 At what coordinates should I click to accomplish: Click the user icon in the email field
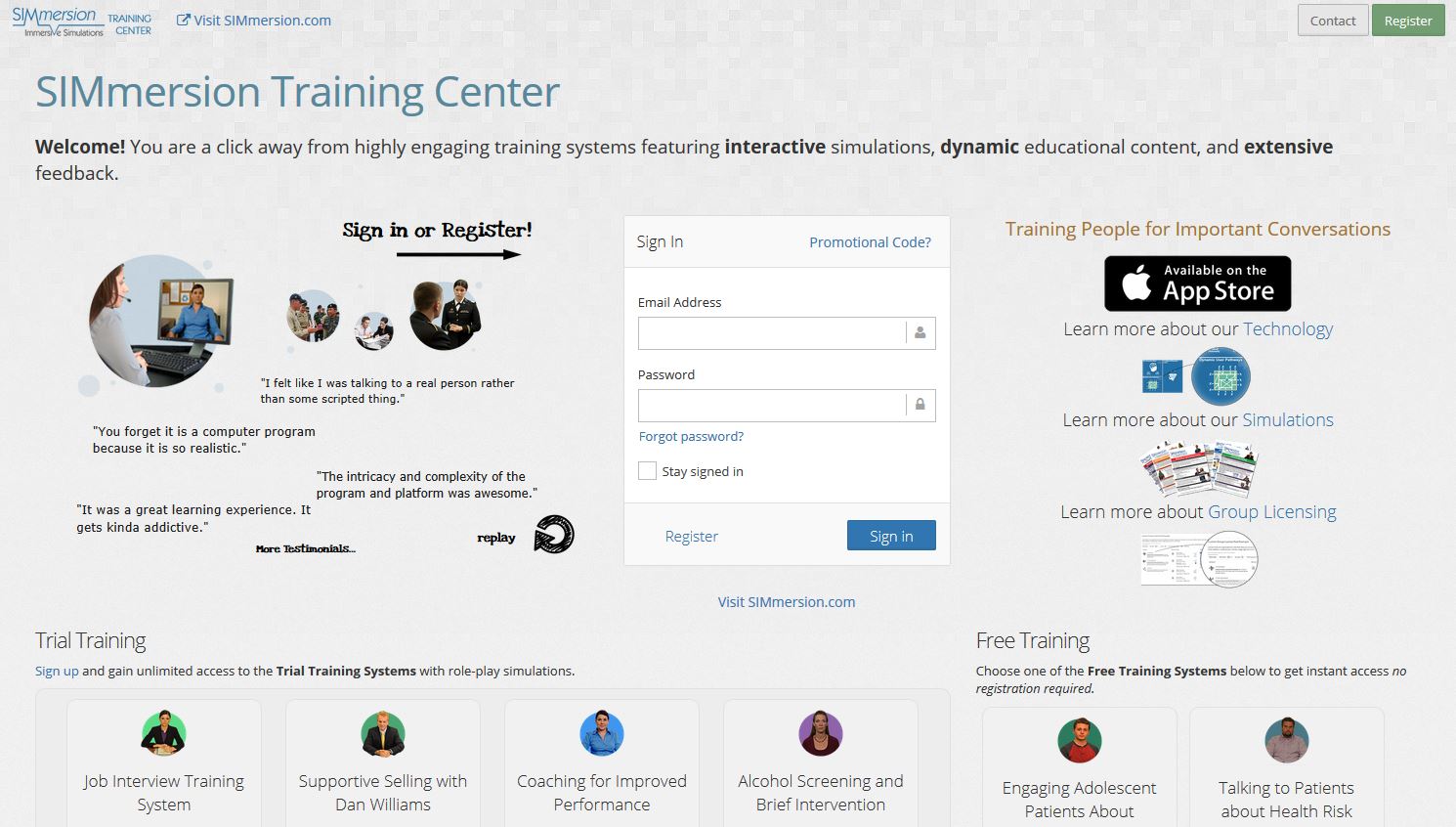pos(920,333)
